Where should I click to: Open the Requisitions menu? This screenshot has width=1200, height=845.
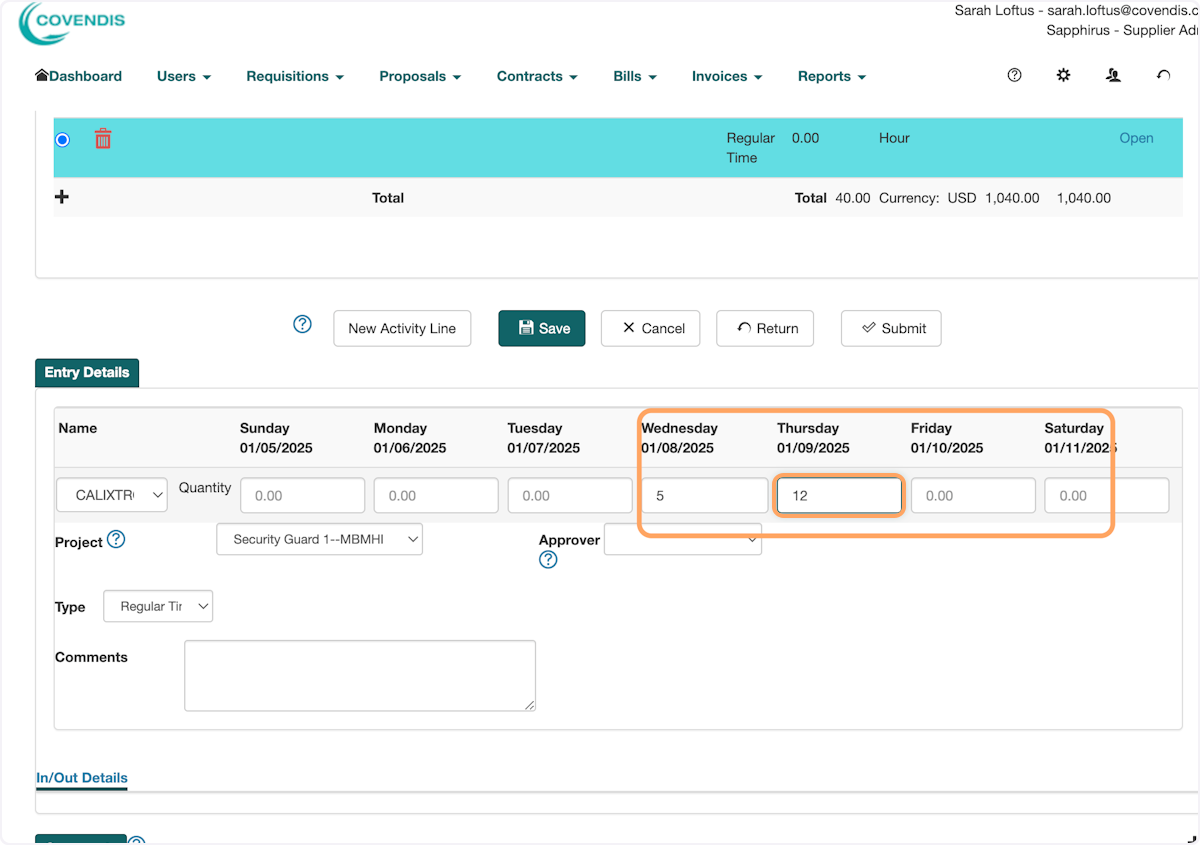pyautogui.click(x=294, y=76)
